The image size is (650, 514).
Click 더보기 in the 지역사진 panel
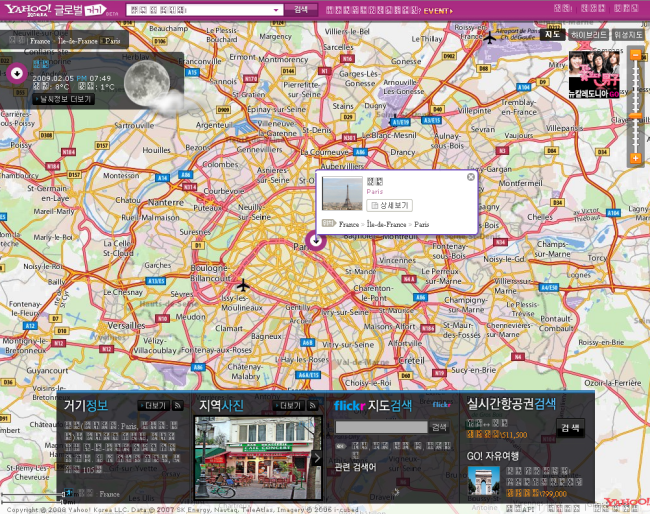288,405
